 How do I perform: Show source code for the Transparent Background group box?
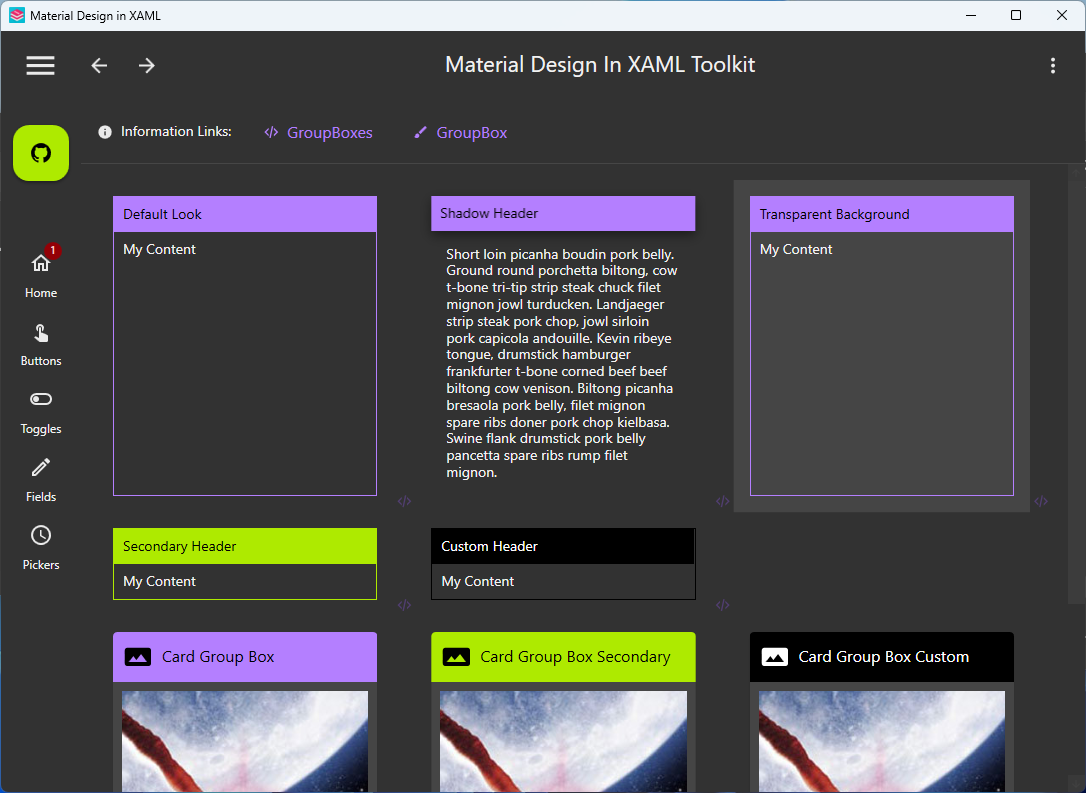(x=1041, y=501)
